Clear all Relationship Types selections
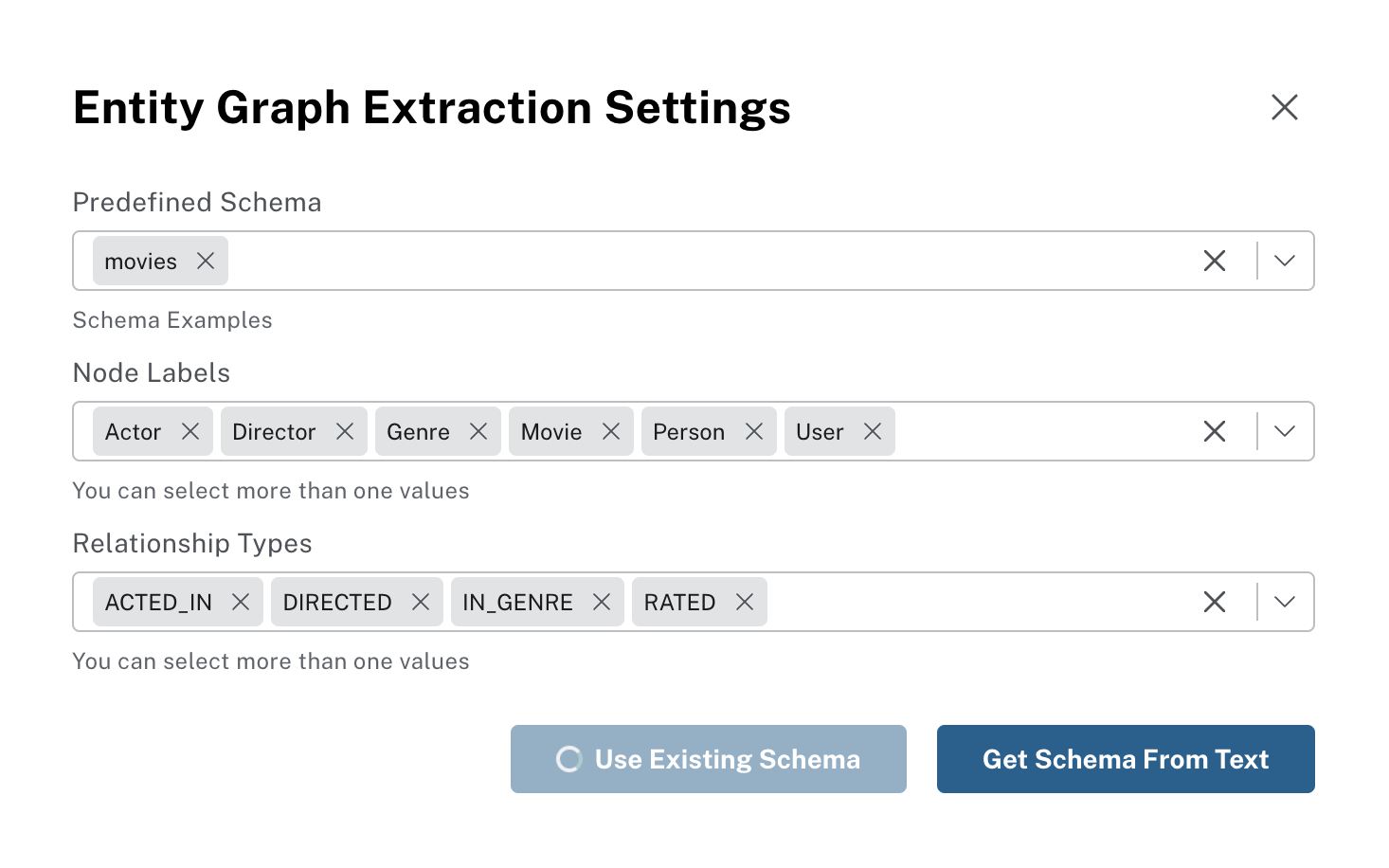 [x=1215, y=602]
